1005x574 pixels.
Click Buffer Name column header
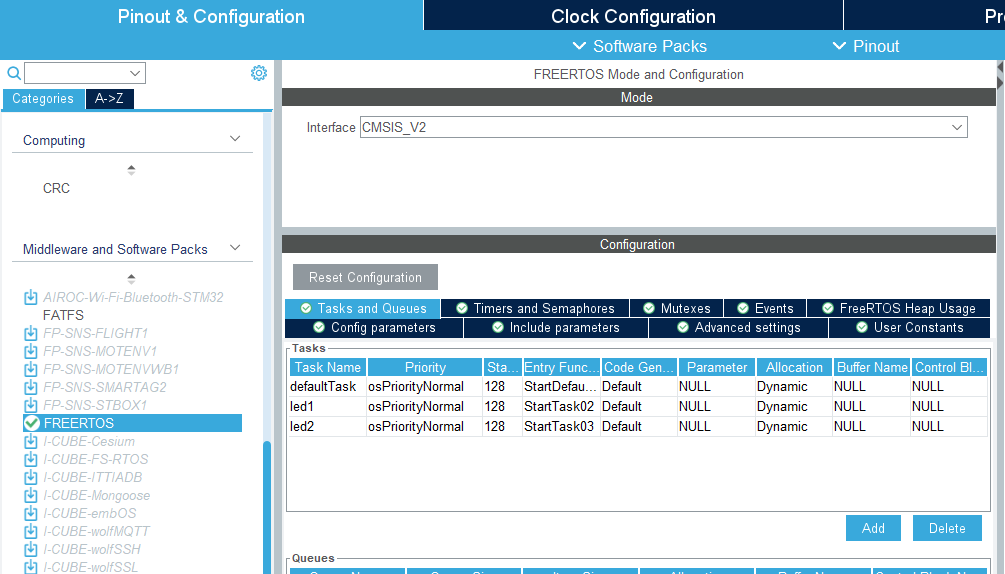point(872,367)
